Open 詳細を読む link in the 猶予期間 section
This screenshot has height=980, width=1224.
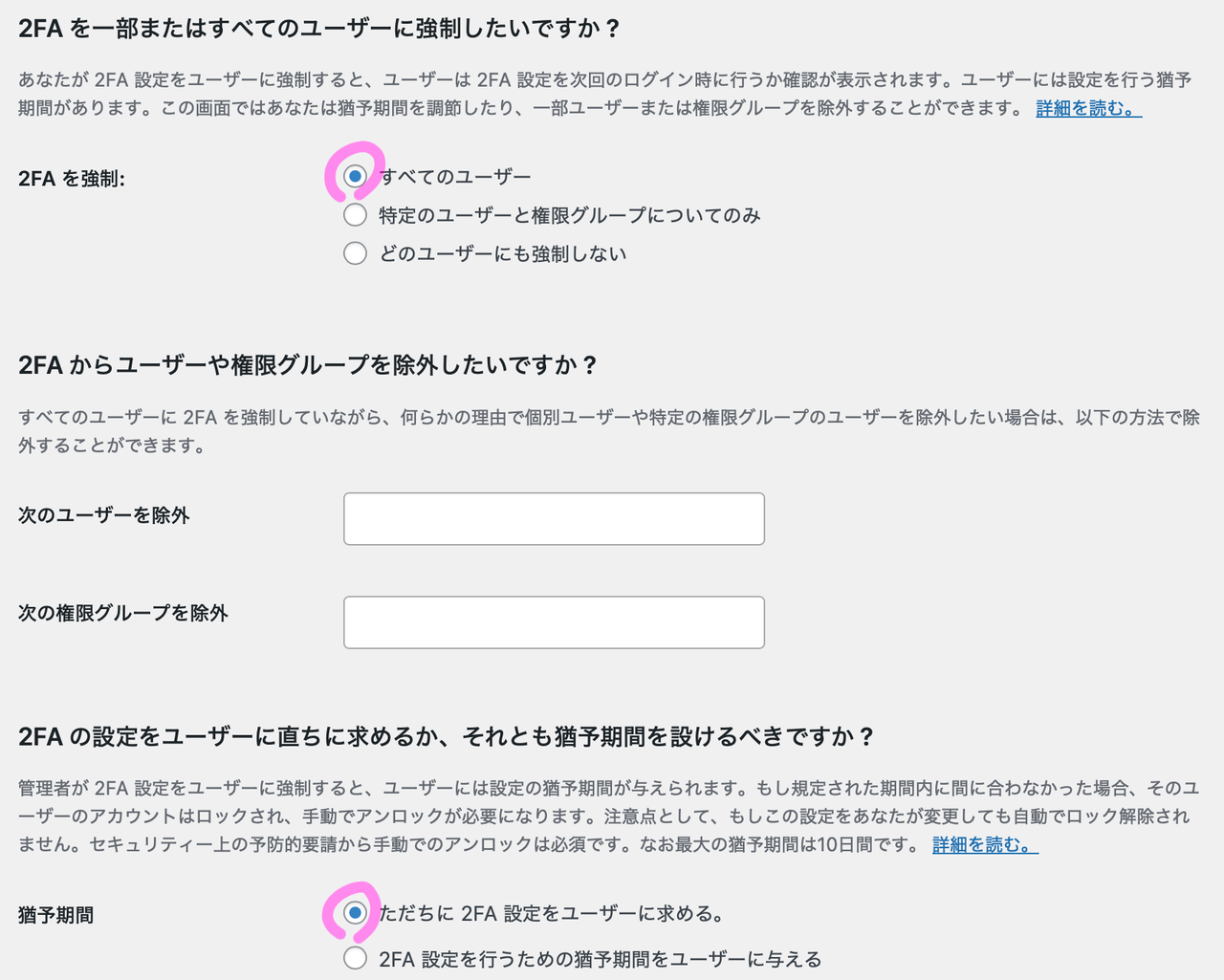point(985,845)
